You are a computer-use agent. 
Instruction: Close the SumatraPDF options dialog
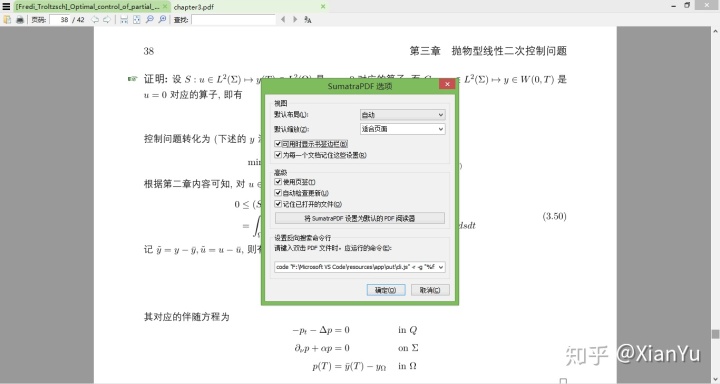447,84
